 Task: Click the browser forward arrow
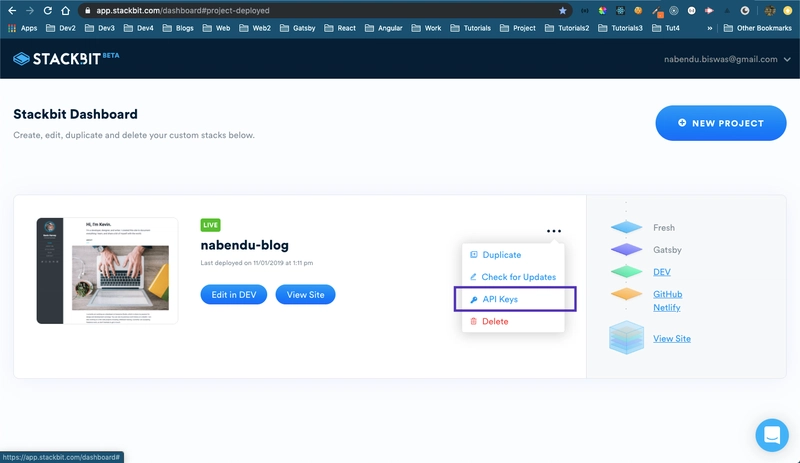click(x=30, y=10)
